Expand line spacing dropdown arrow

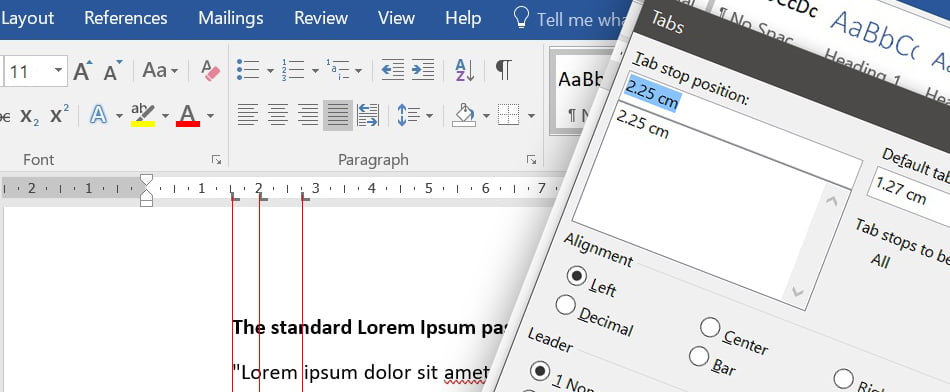tap(429, 116)
